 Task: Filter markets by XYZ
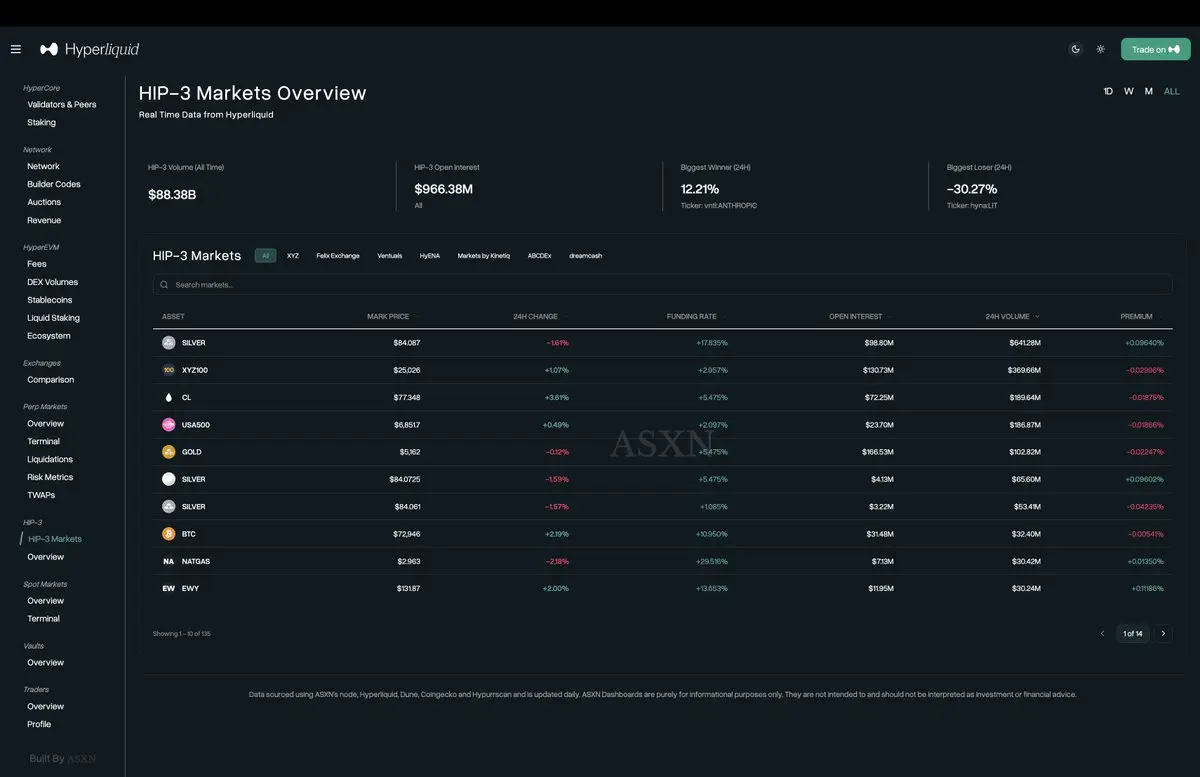(x=293, y=255)
